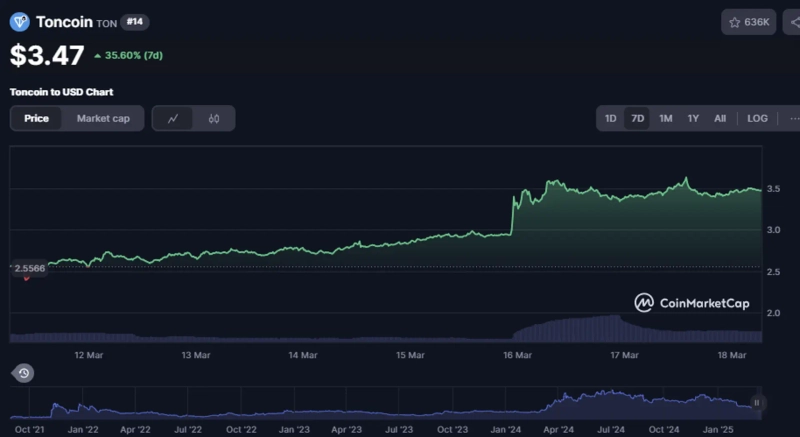This screenshot has width=800, height=437.
Task: Switch to line chart view
Action: [x=173, y=118]
